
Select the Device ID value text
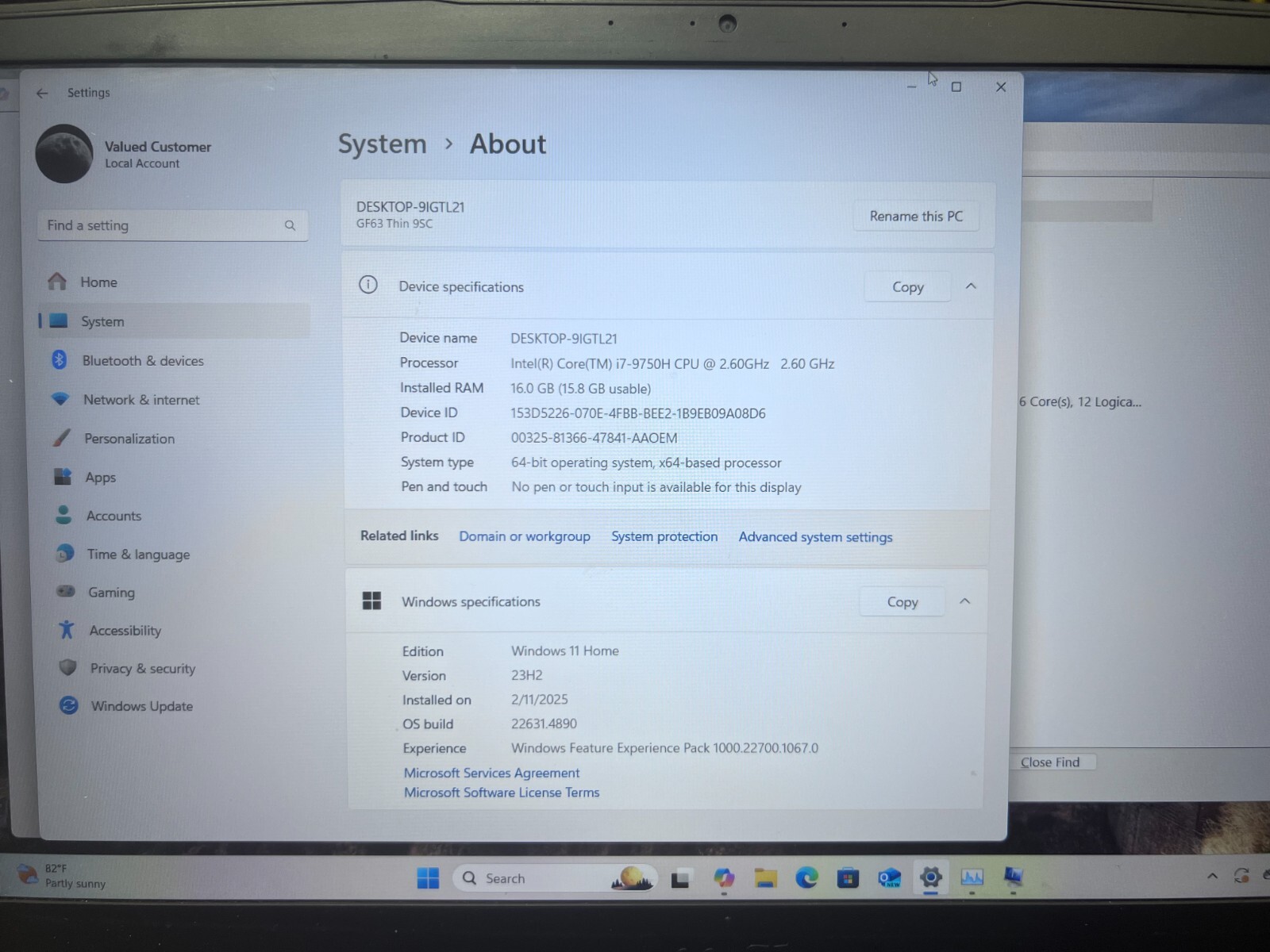[x=638, y=413]
